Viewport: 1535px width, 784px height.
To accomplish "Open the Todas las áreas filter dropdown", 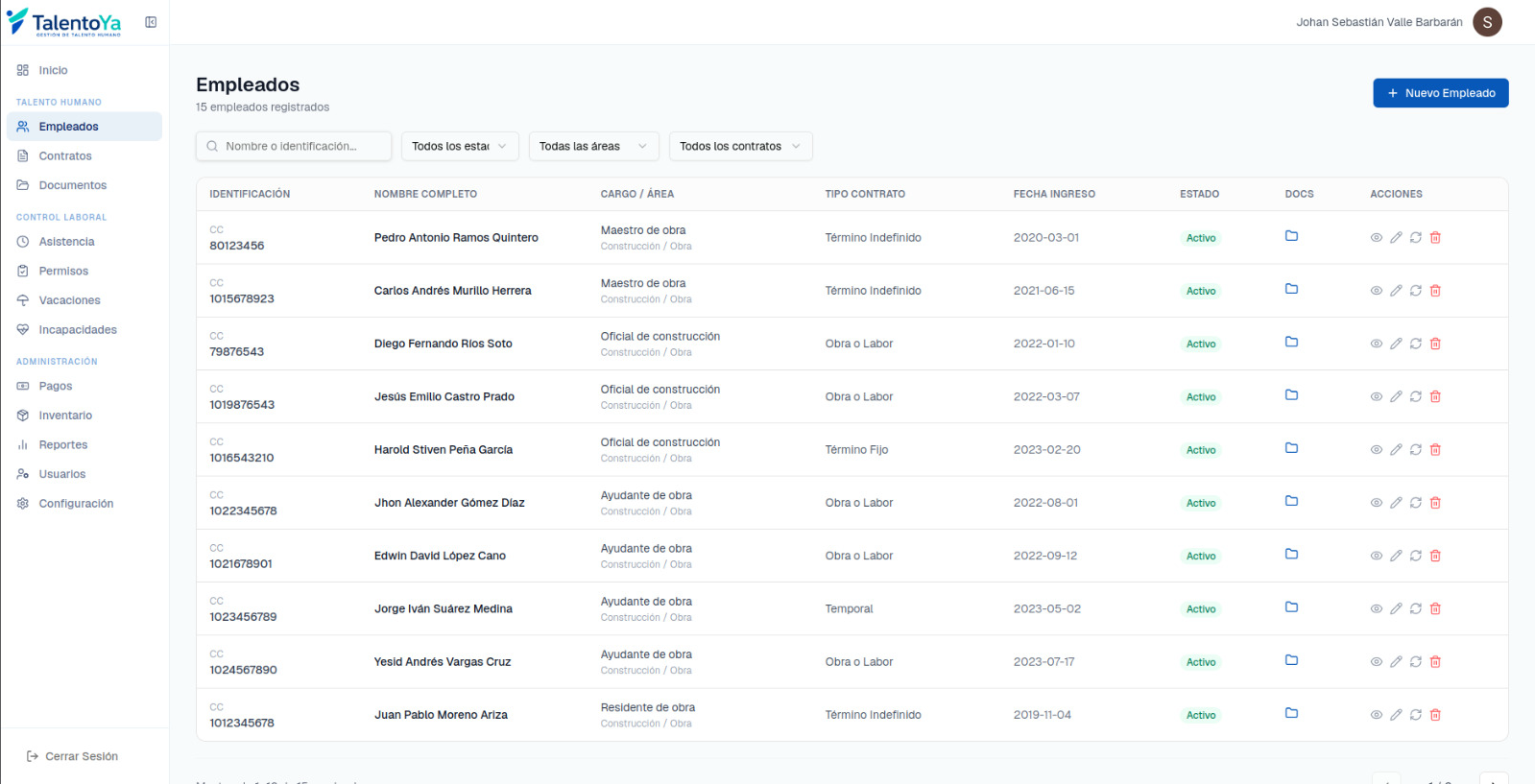I will (x=593, y=146).
